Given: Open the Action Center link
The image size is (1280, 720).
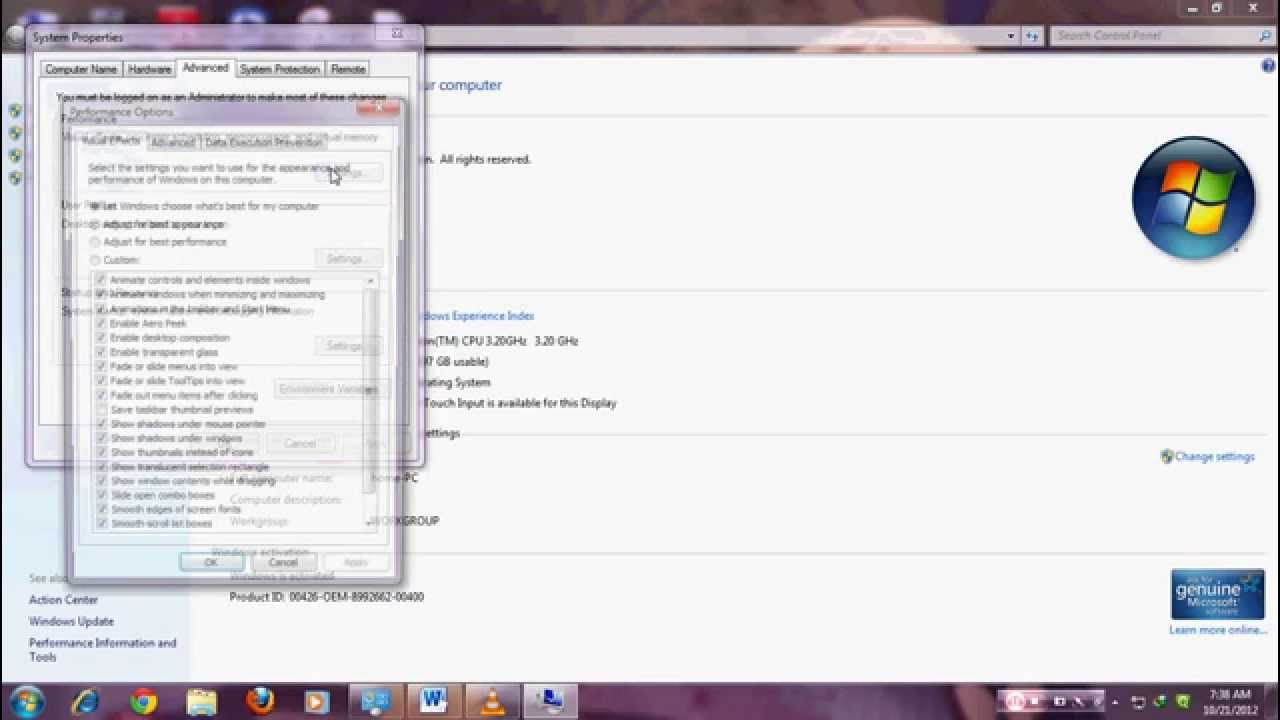Looking at the screenshot, I should [x=63, y=600].
